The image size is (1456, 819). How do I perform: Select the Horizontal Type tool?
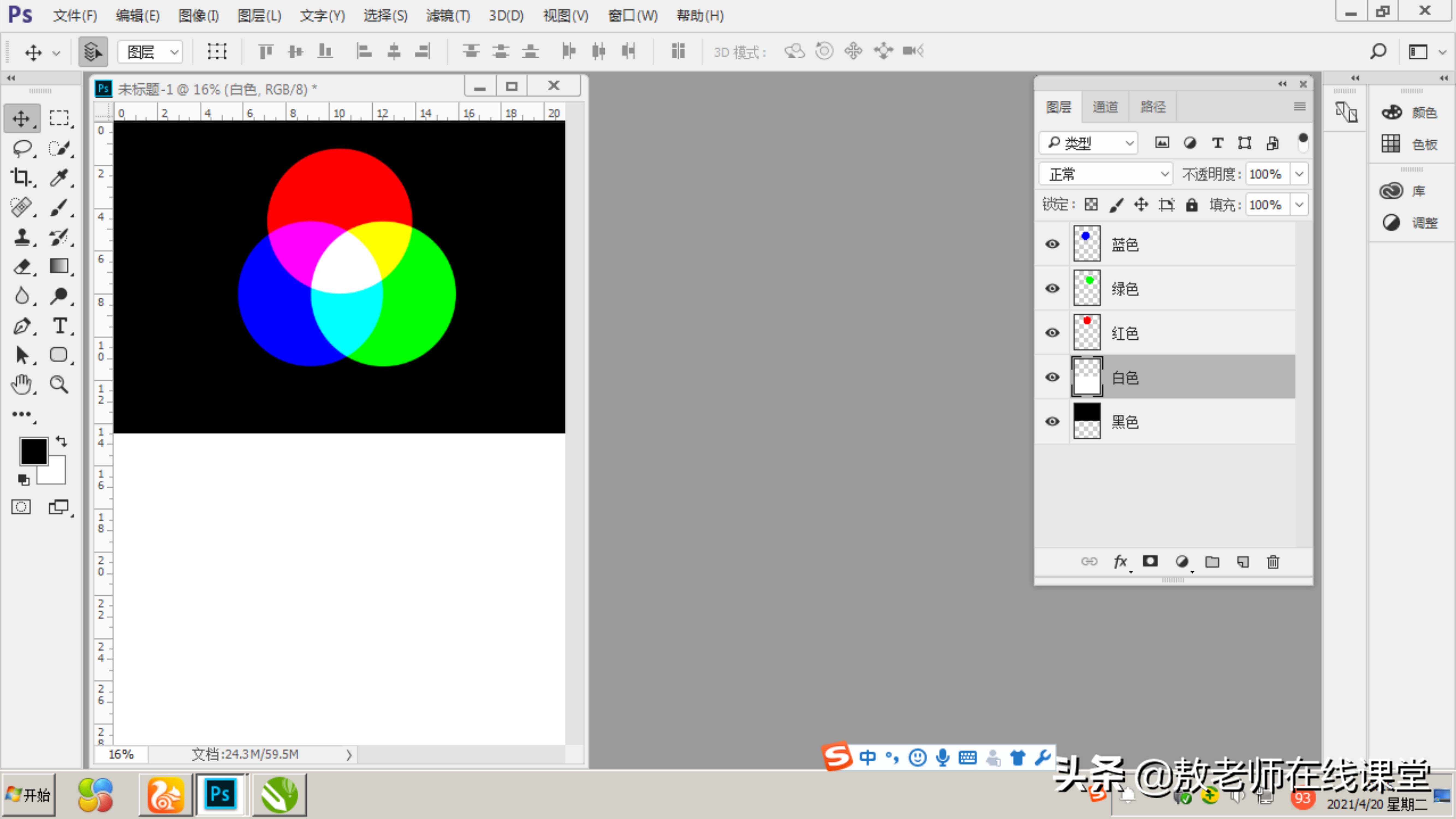point(59,326)
